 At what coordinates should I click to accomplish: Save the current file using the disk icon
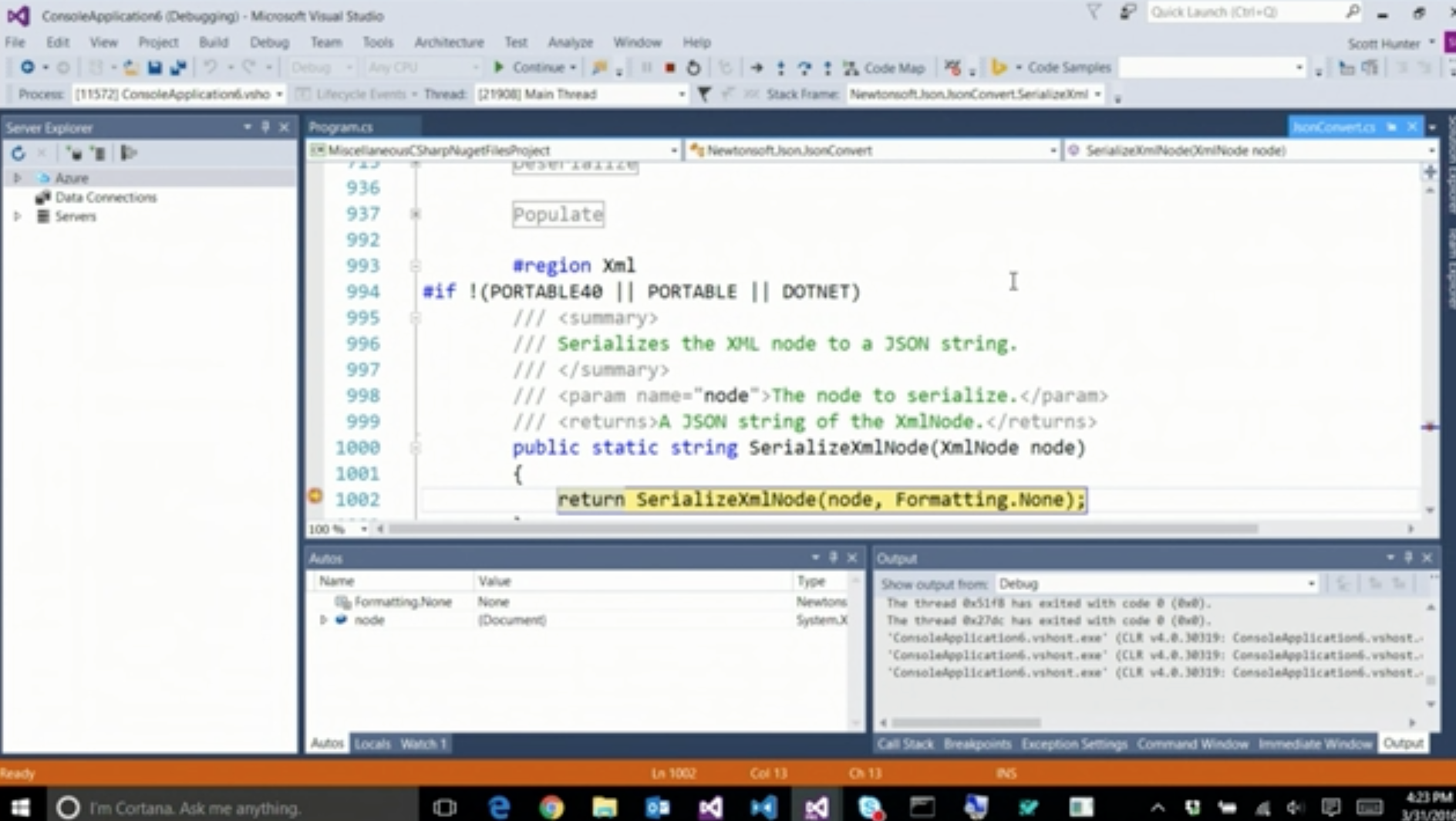point(155,68)
